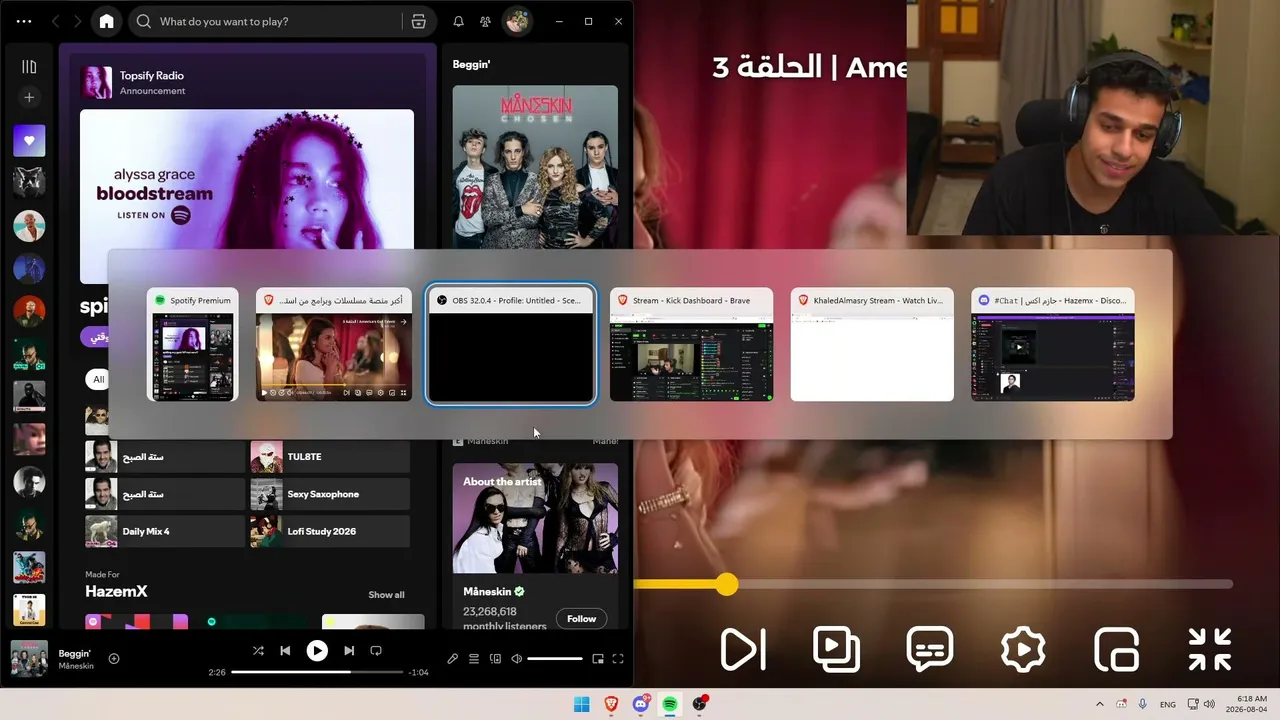
Task: Switch to the Brave video streaming window
Action: (x=334, y=345)
